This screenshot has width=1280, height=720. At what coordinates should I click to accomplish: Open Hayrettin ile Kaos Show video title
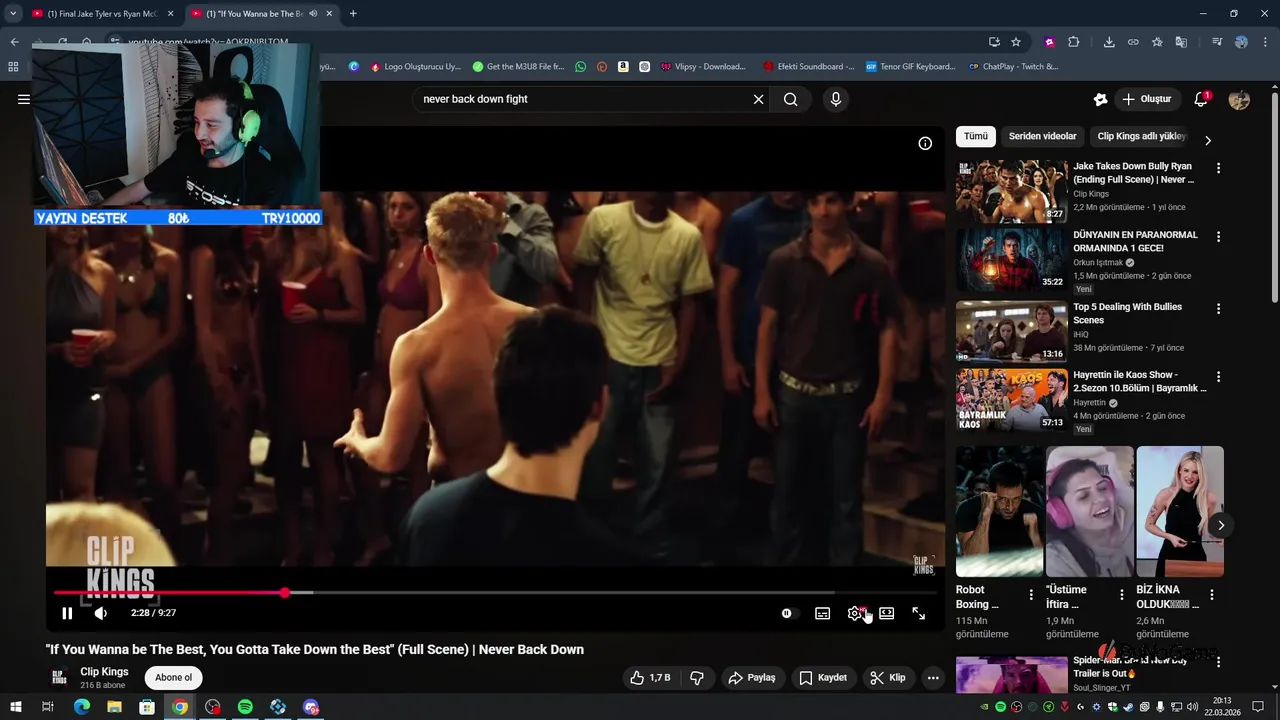(1140, 381)
